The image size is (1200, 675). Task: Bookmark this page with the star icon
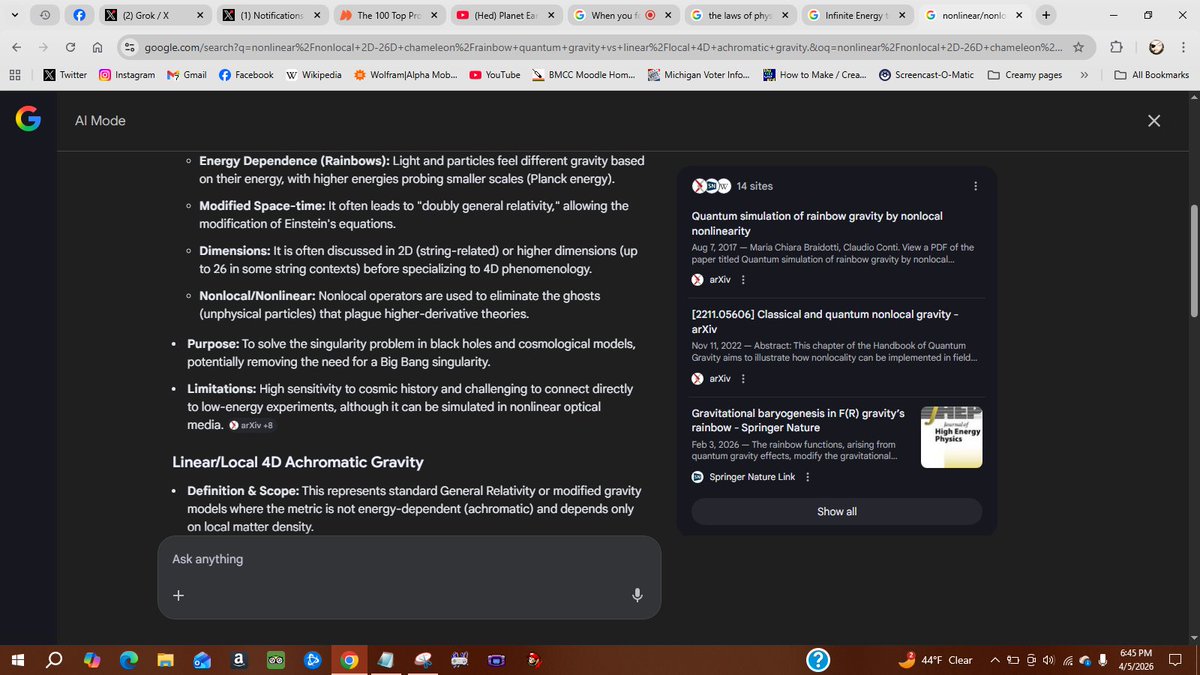click(1078, 47)
